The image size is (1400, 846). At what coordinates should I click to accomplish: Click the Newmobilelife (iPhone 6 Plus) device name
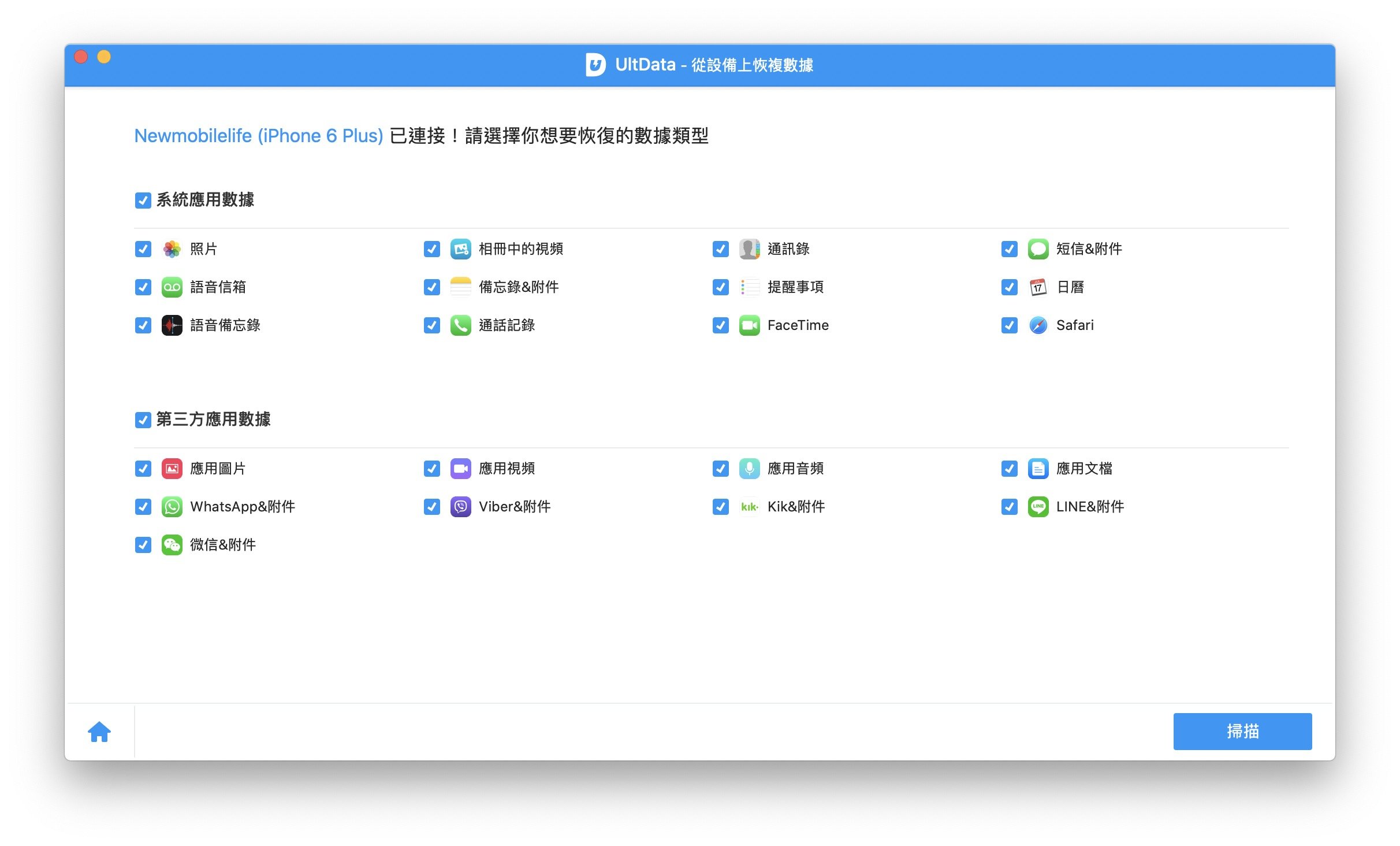click(x=258, y=136)
